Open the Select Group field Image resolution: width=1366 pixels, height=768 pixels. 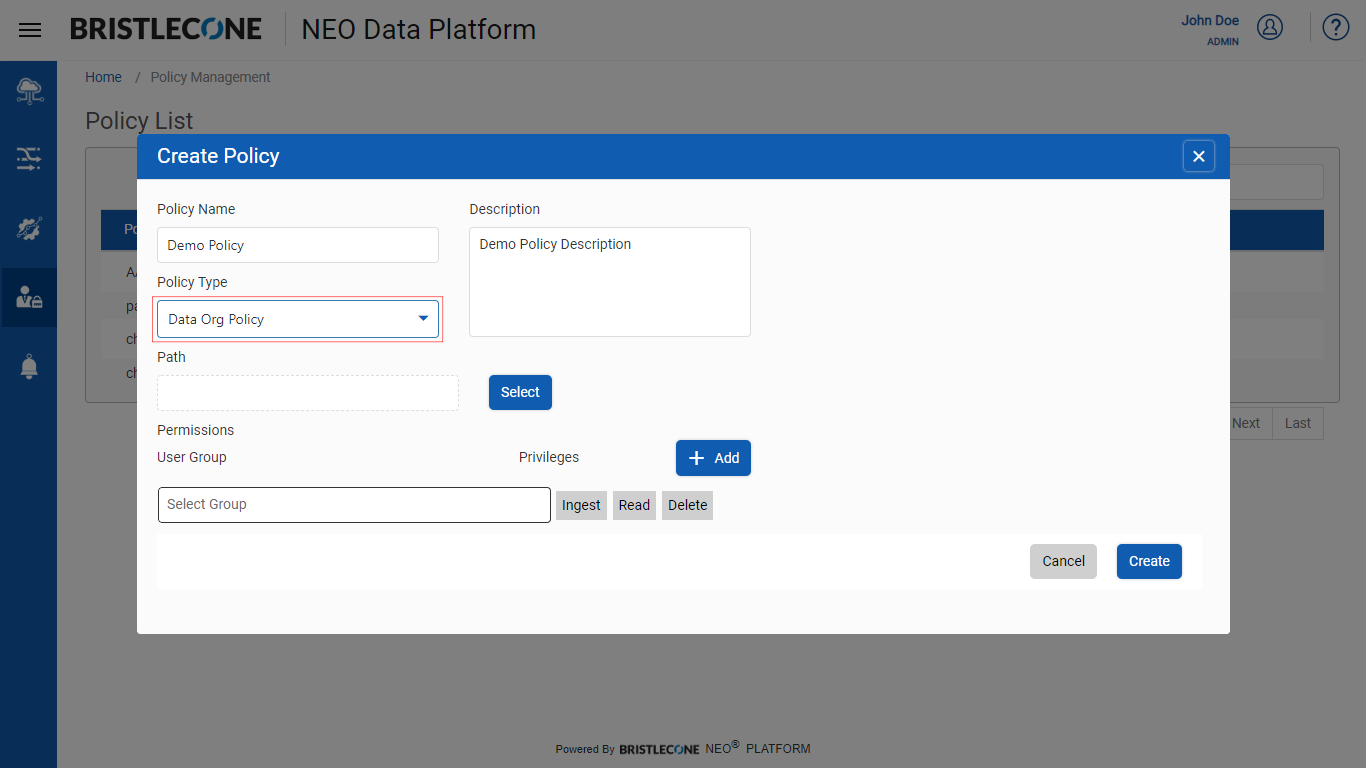point(354,505)
